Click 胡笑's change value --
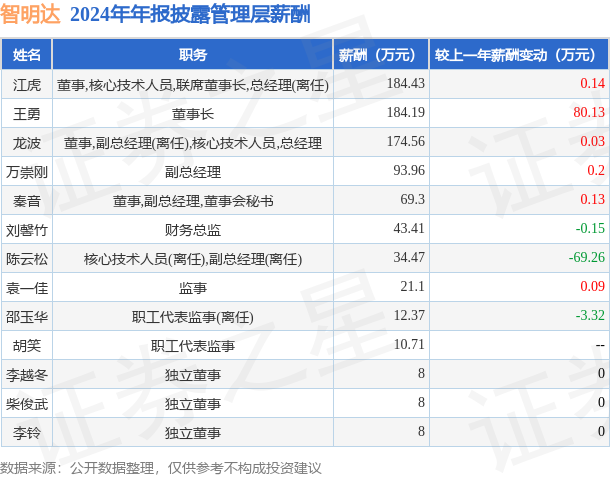This screenshot has height=477, width=610. coord(600,345)
